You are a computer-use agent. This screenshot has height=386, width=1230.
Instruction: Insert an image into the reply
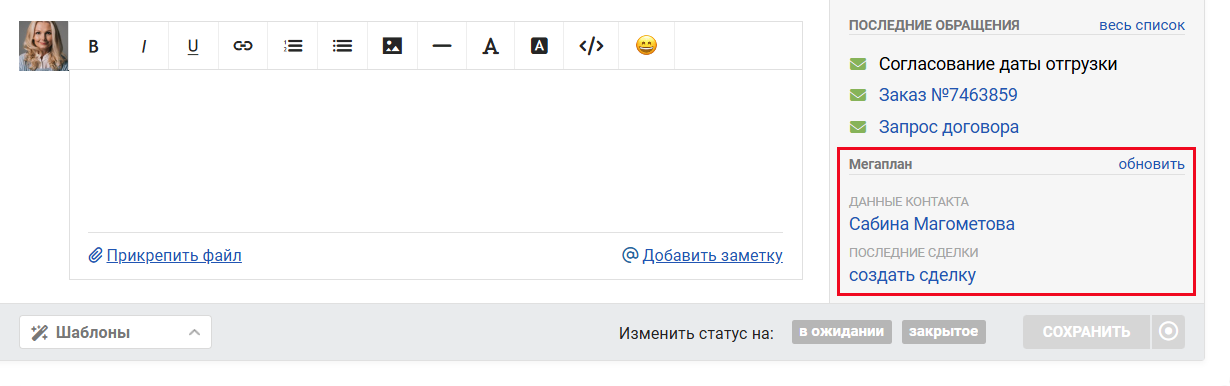click(392, 46)
